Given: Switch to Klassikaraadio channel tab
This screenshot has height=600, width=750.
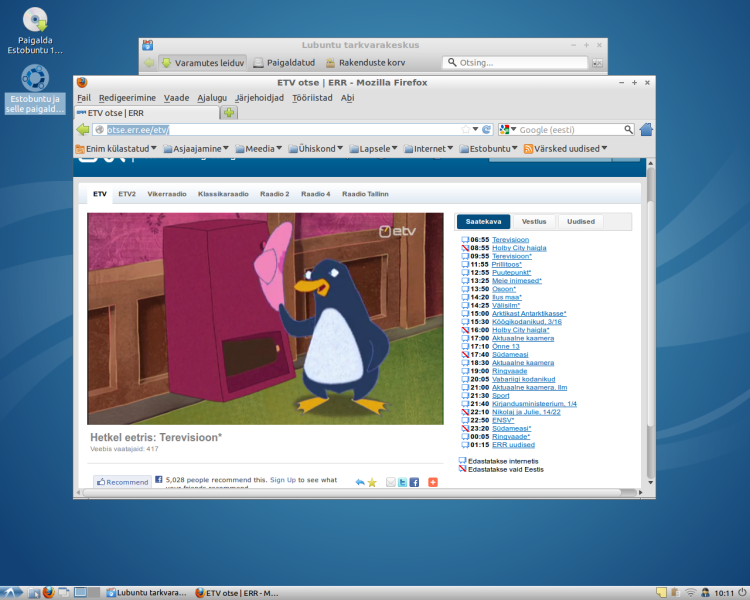Looking at the screenshot, I should click(223, 194).
